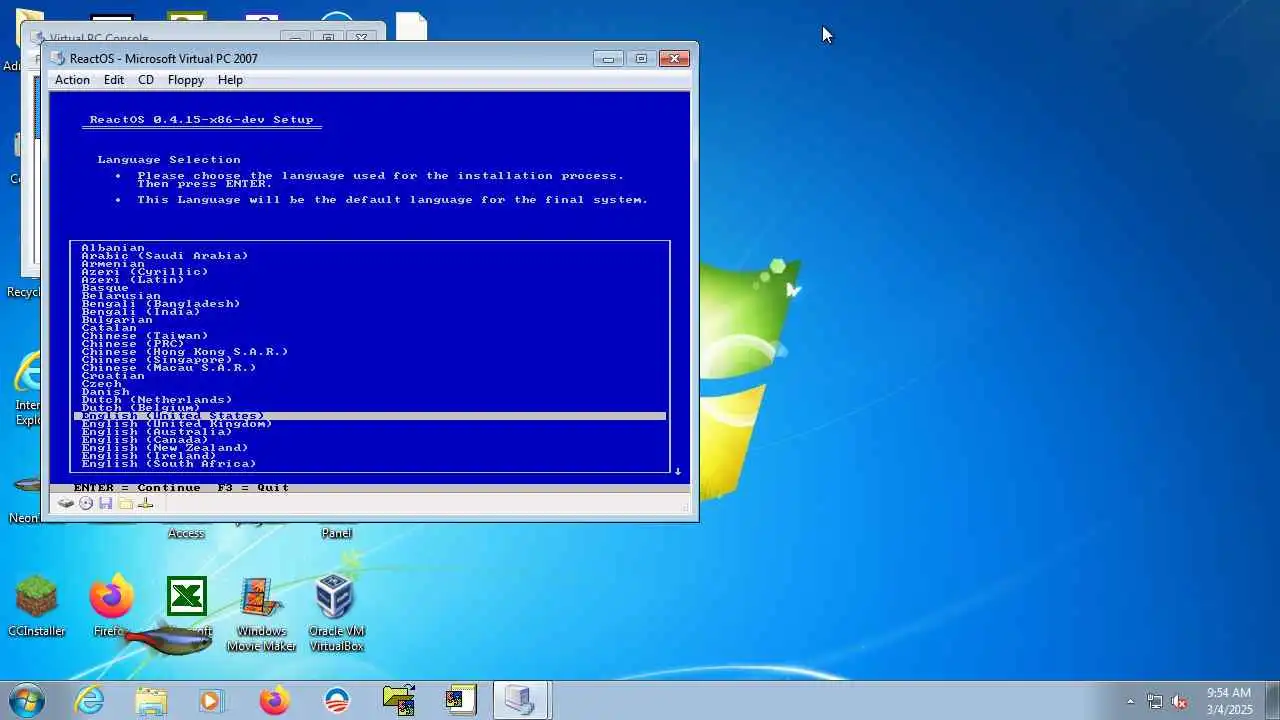Close the Virtual PC Console window behind
Image resolution: width=1280 pixels, height=720 pixels.
point(362,37)
